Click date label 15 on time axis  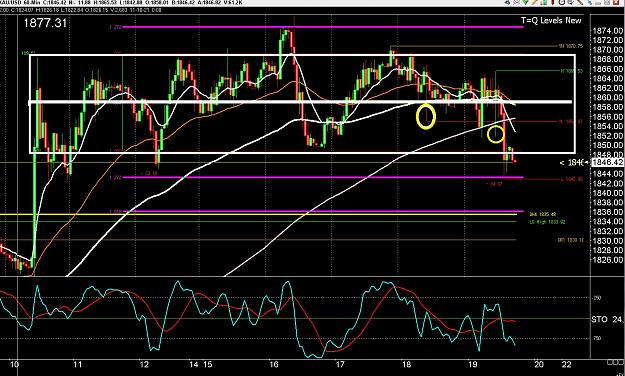click(x=207, y=365)
